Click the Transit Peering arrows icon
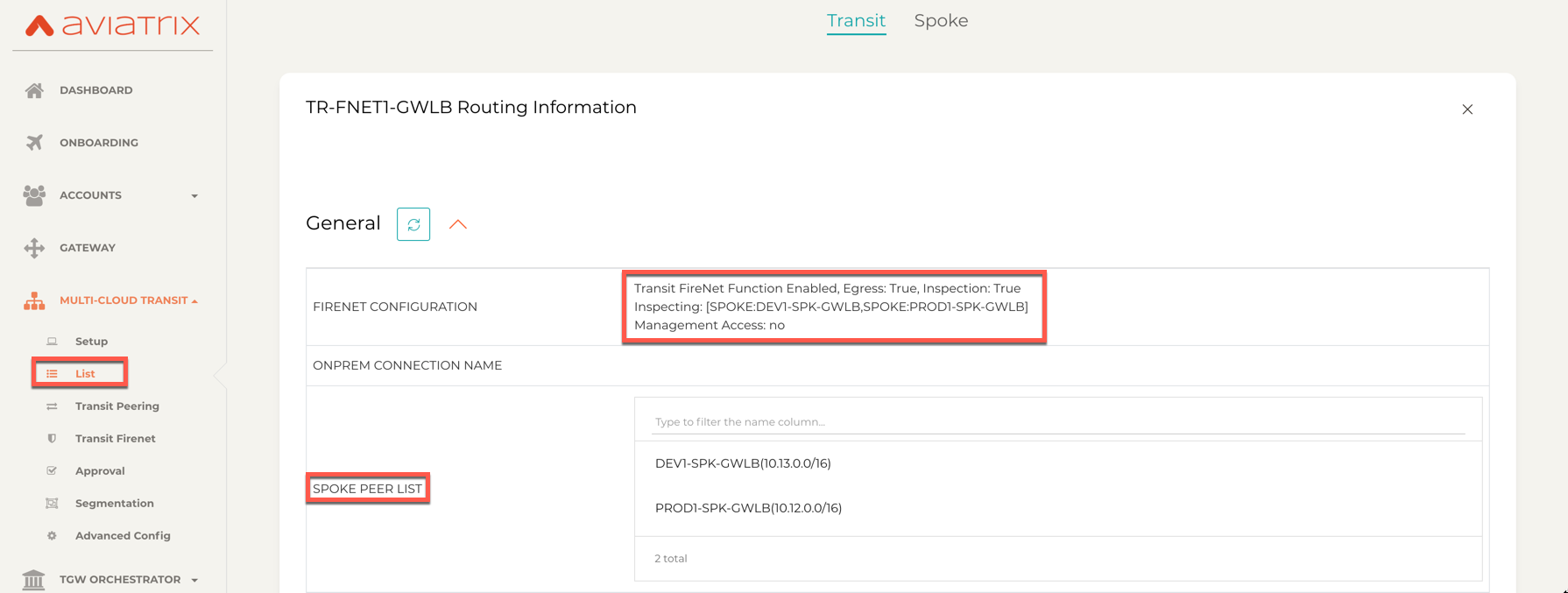The image size is (1568, 593). pos(52,406)
